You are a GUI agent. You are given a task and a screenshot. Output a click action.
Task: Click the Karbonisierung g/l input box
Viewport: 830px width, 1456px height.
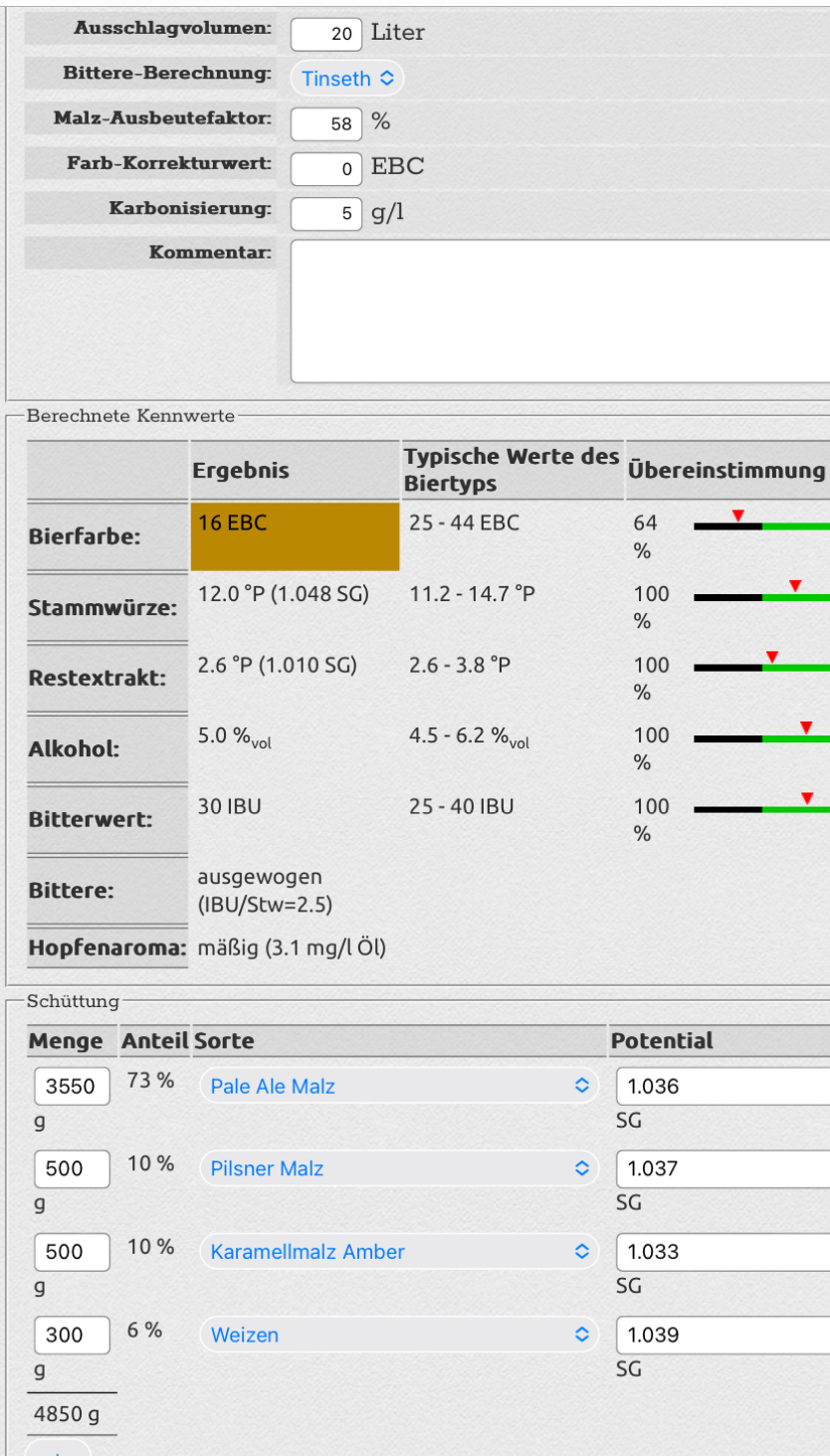(x=326, y=213)
